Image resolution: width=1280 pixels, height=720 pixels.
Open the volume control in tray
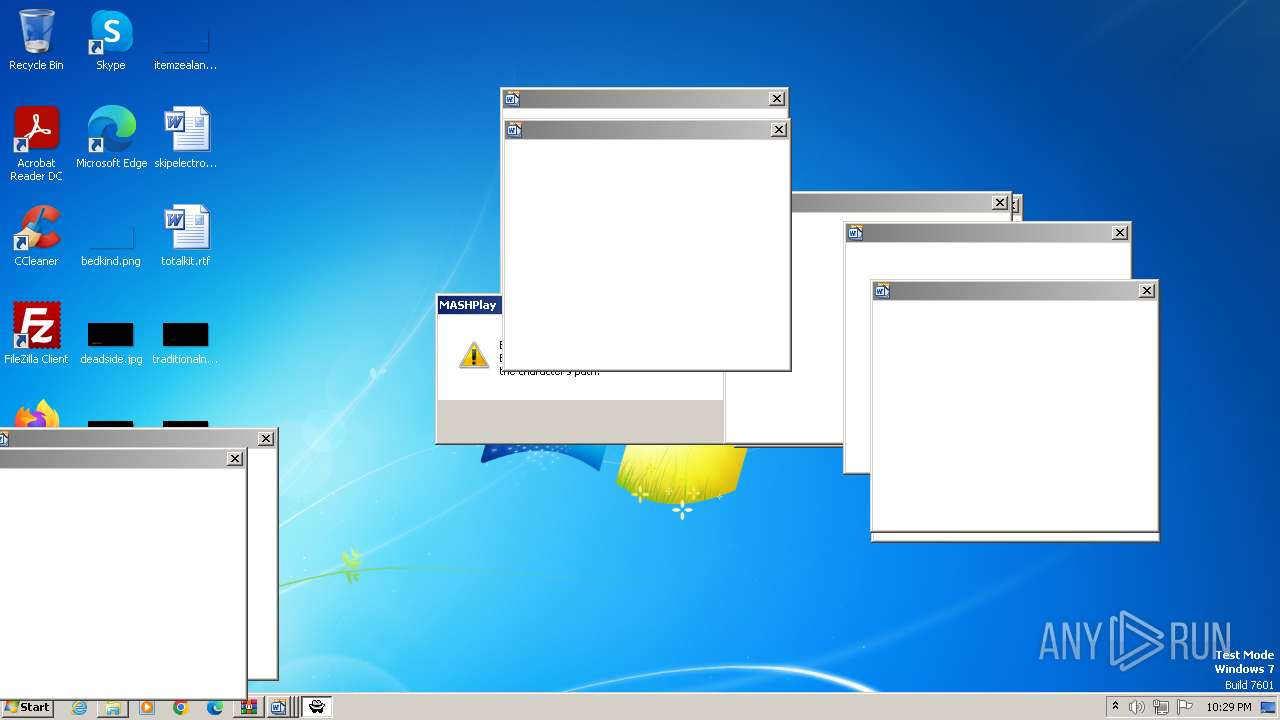pos(1137,707)
